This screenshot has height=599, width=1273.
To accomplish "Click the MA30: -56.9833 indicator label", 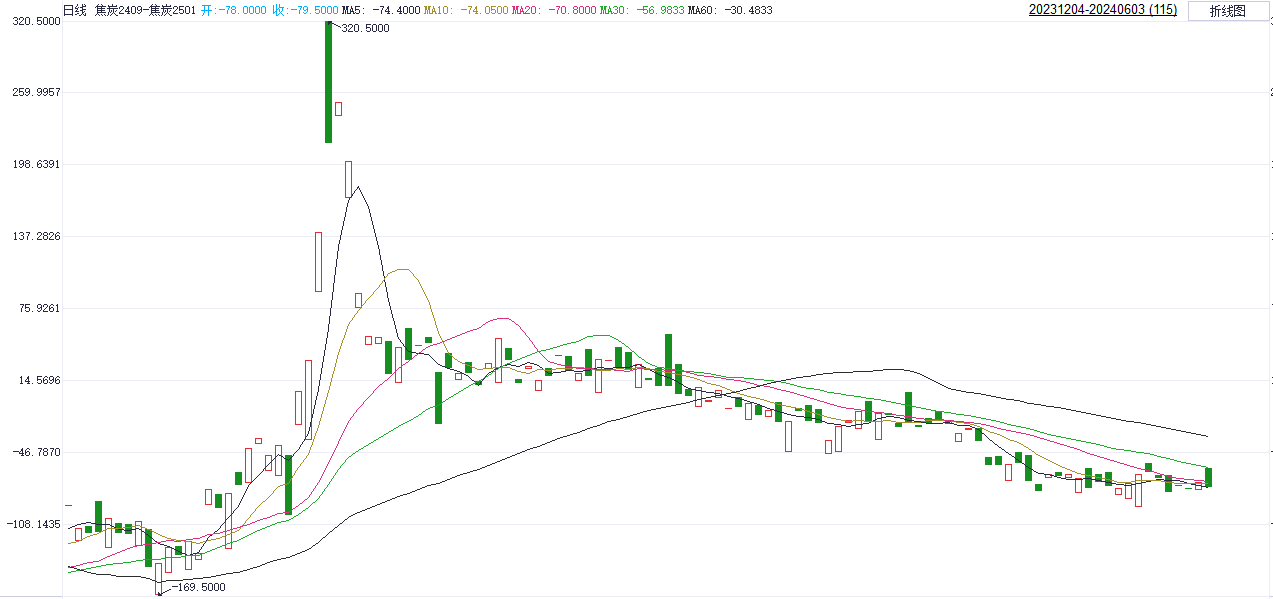I will (642, 10).
